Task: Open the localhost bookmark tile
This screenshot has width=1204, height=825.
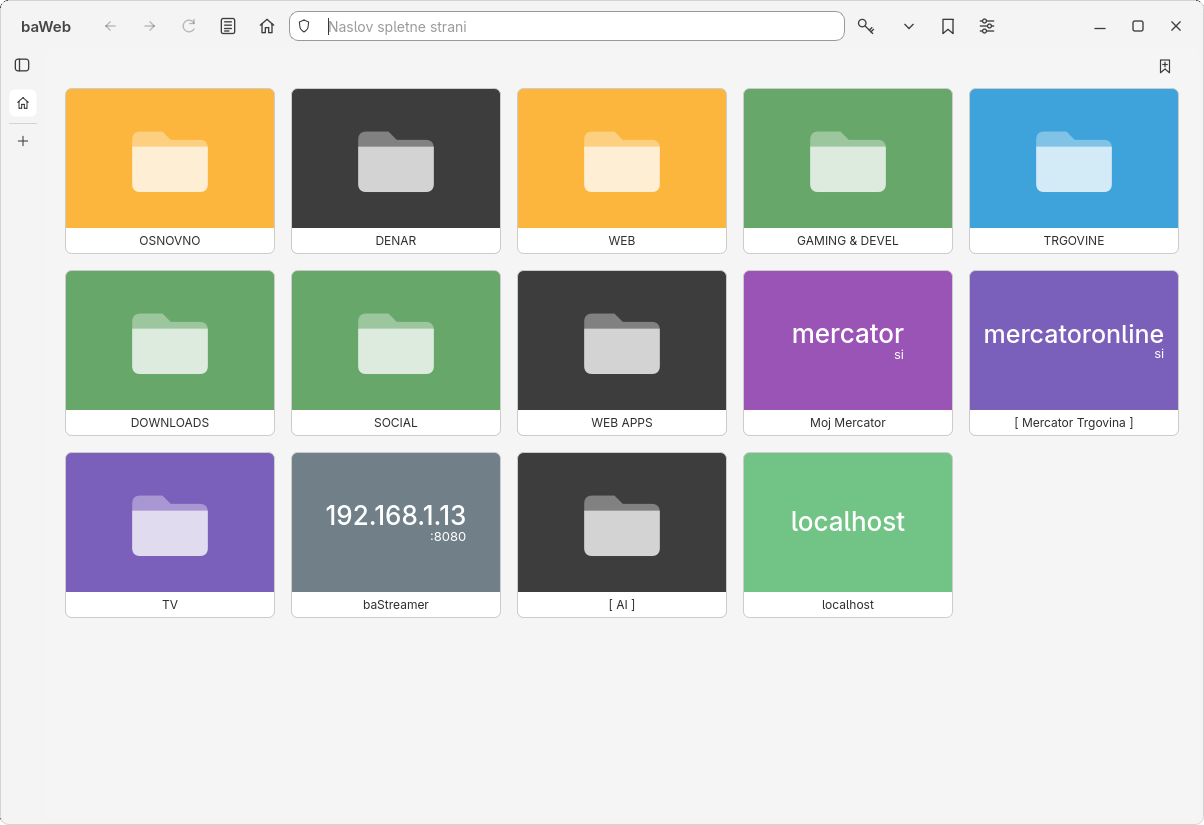Action: (x=848, y=535)
